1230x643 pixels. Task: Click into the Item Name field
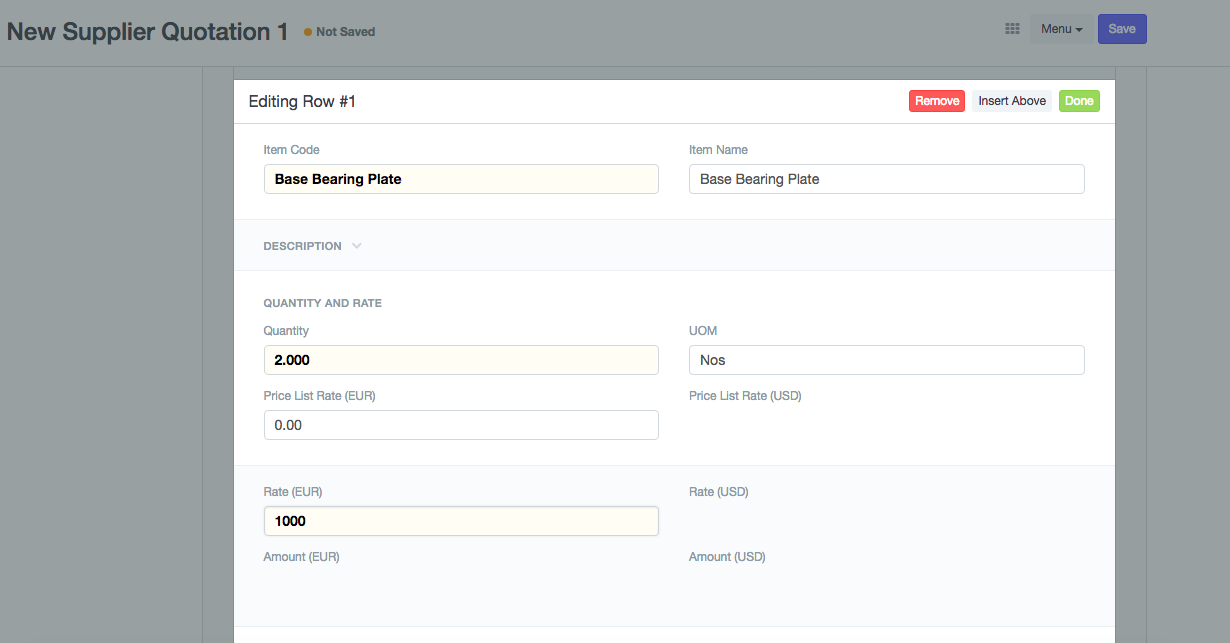tap(886, 179)
